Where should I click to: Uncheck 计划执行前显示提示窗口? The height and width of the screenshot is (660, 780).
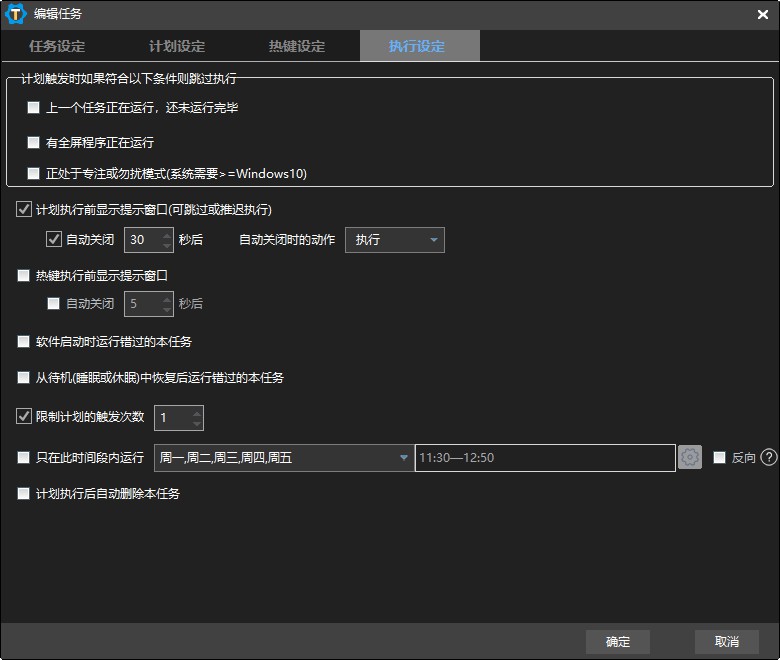click(x=24, y=209)
